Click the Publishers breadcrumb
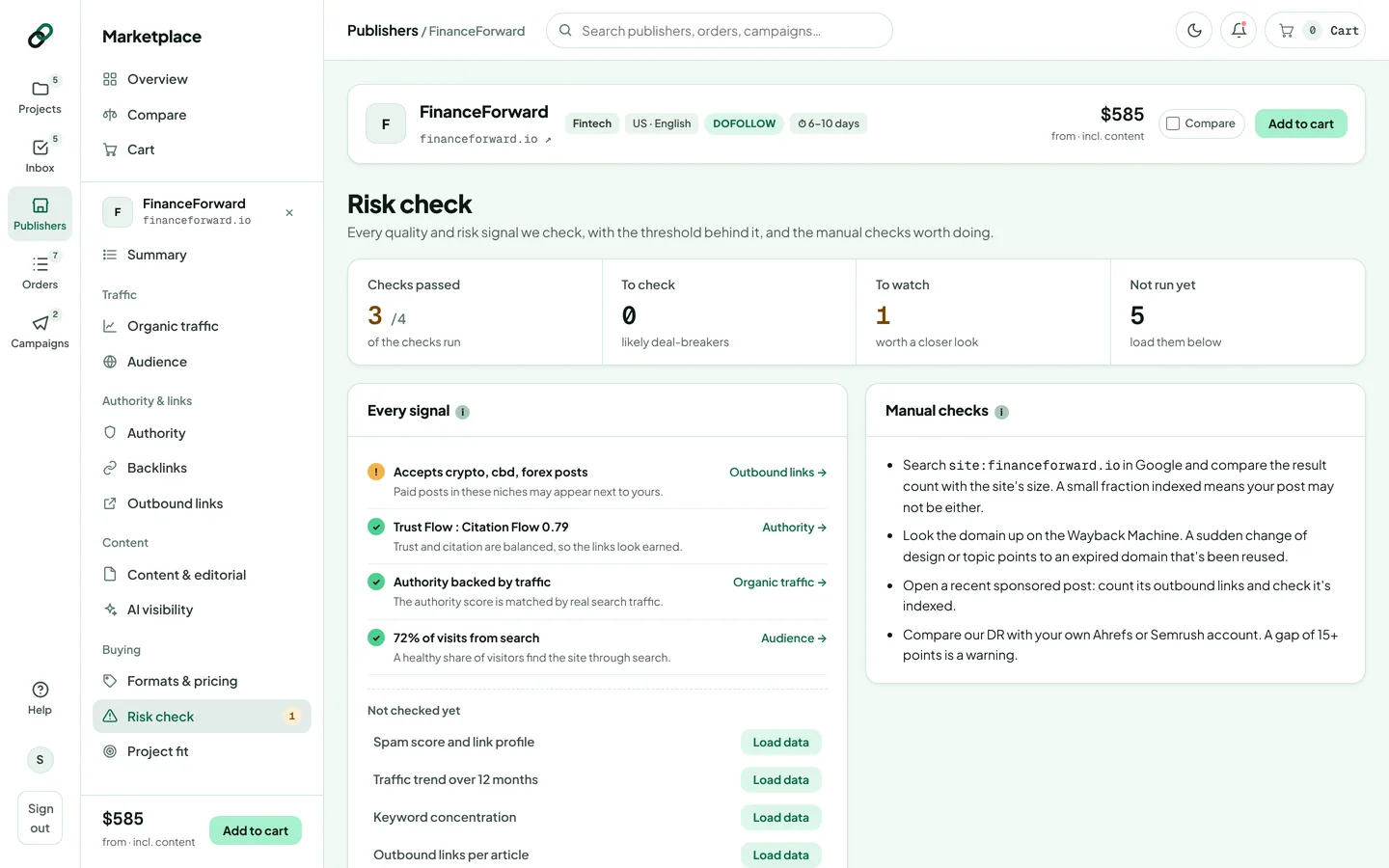Screen dimensions: 1389x868 coord(382,31)
